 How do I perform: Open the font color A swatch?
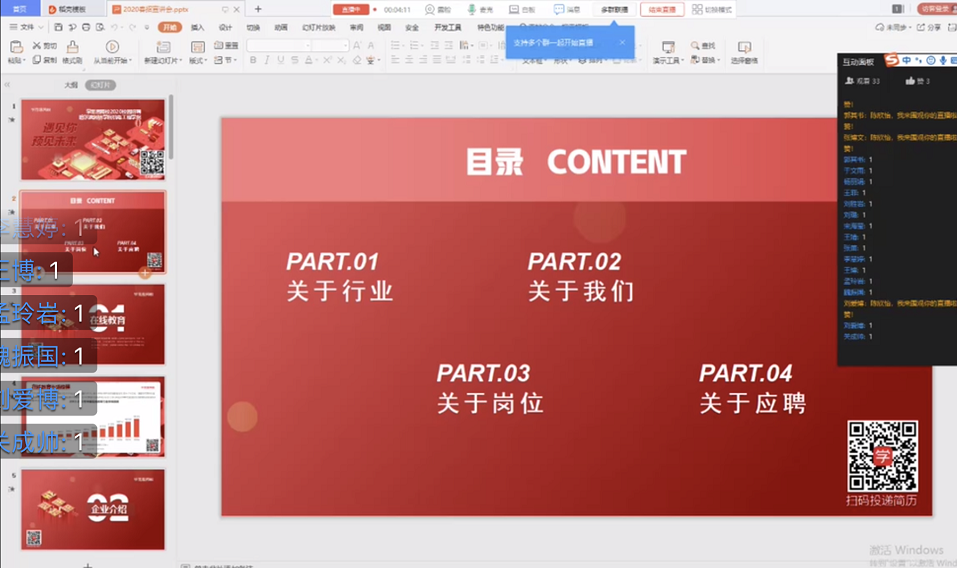coord(309,60)
